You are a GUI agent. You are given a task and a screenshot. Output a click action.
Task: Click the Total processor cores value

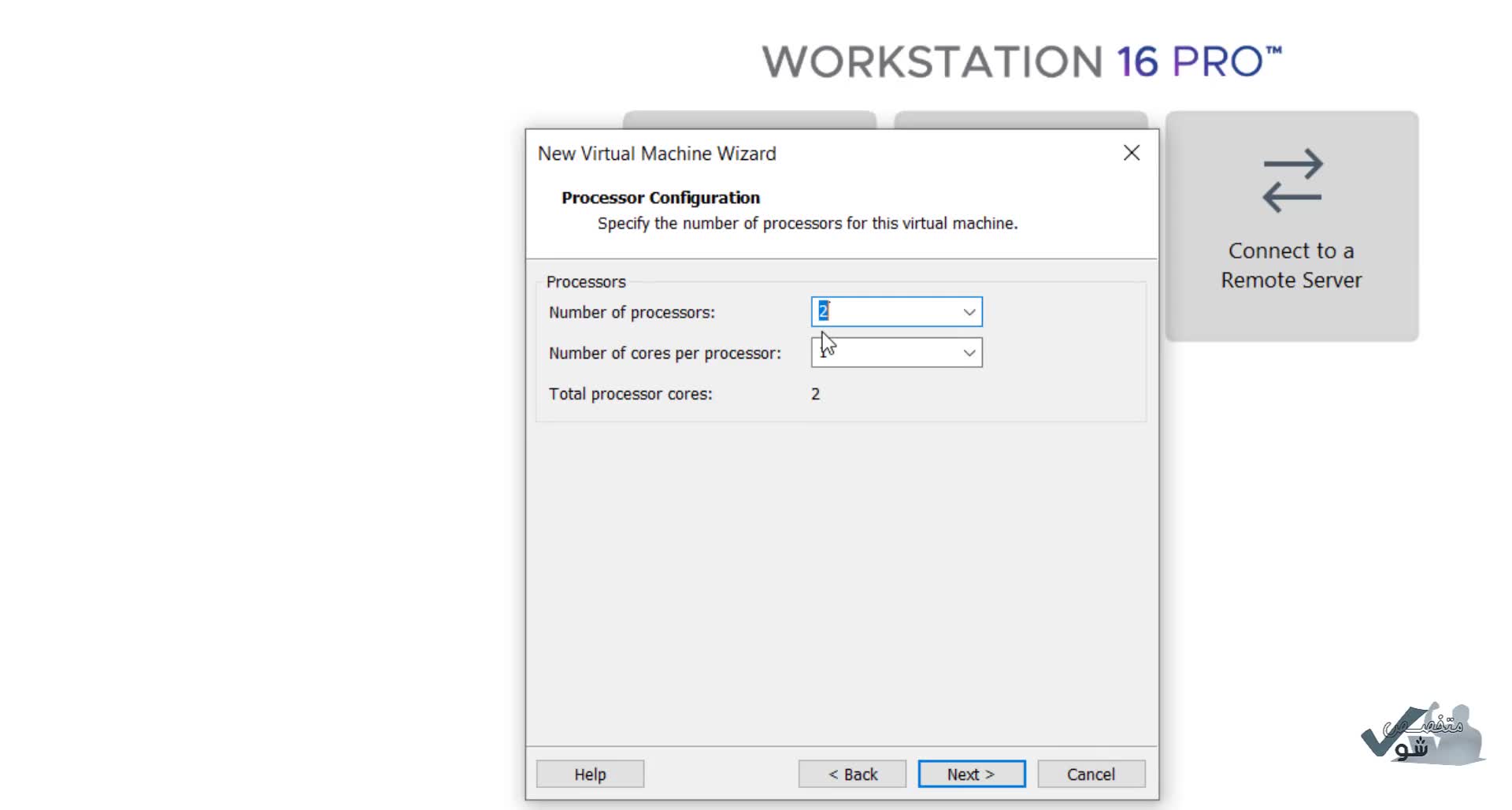[816, 394]
